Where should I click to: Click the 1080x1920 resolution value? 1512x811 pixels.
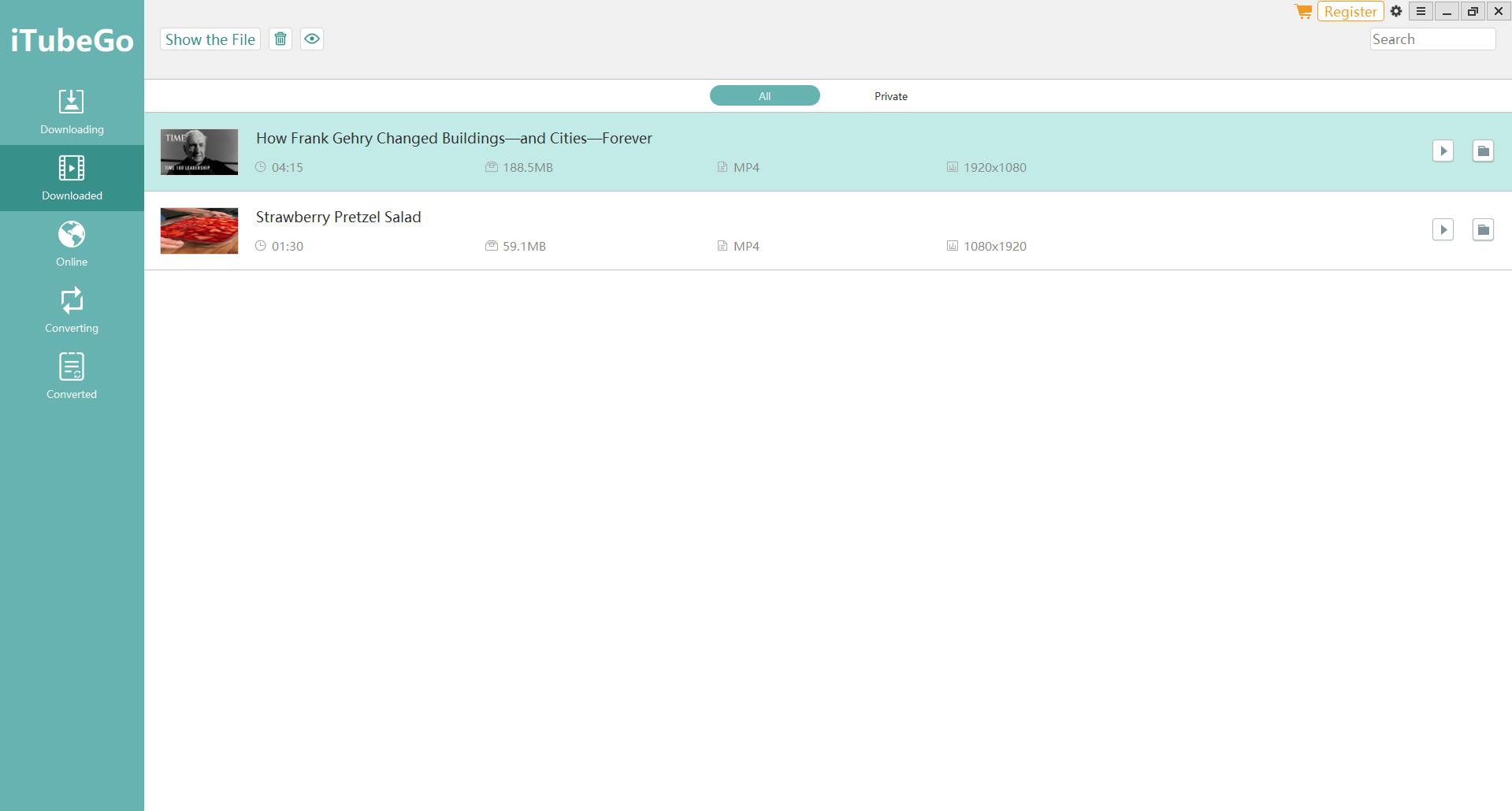[995, 247]
